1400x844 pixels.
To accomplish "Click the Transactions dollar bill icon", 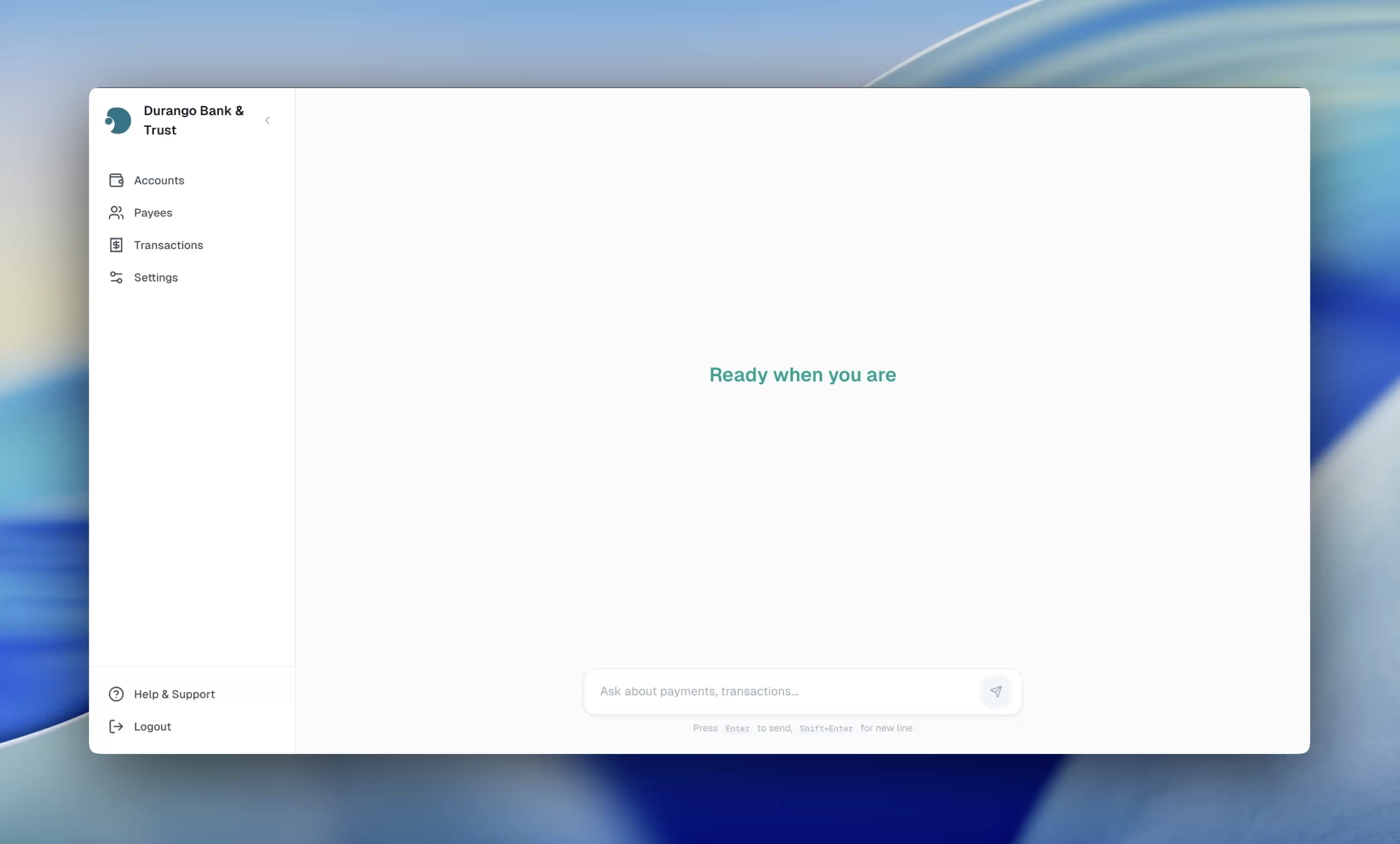I will pos(116,245).
